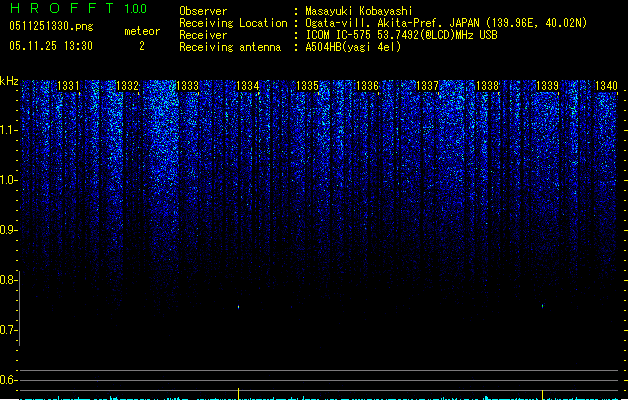Click the yellow detection tick below 1334
629x400 pixels.
pyautogui.click(x=239, y=394)
